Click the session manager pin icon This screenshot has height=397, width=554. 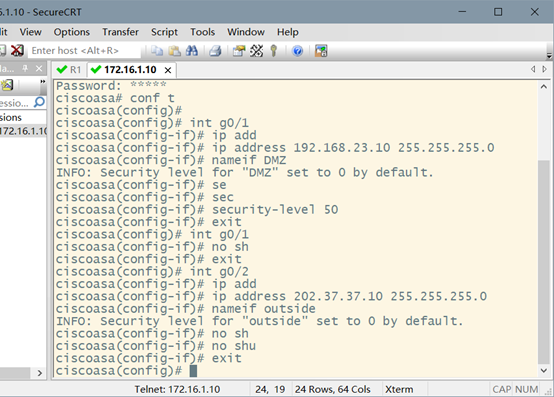(25, 69)
